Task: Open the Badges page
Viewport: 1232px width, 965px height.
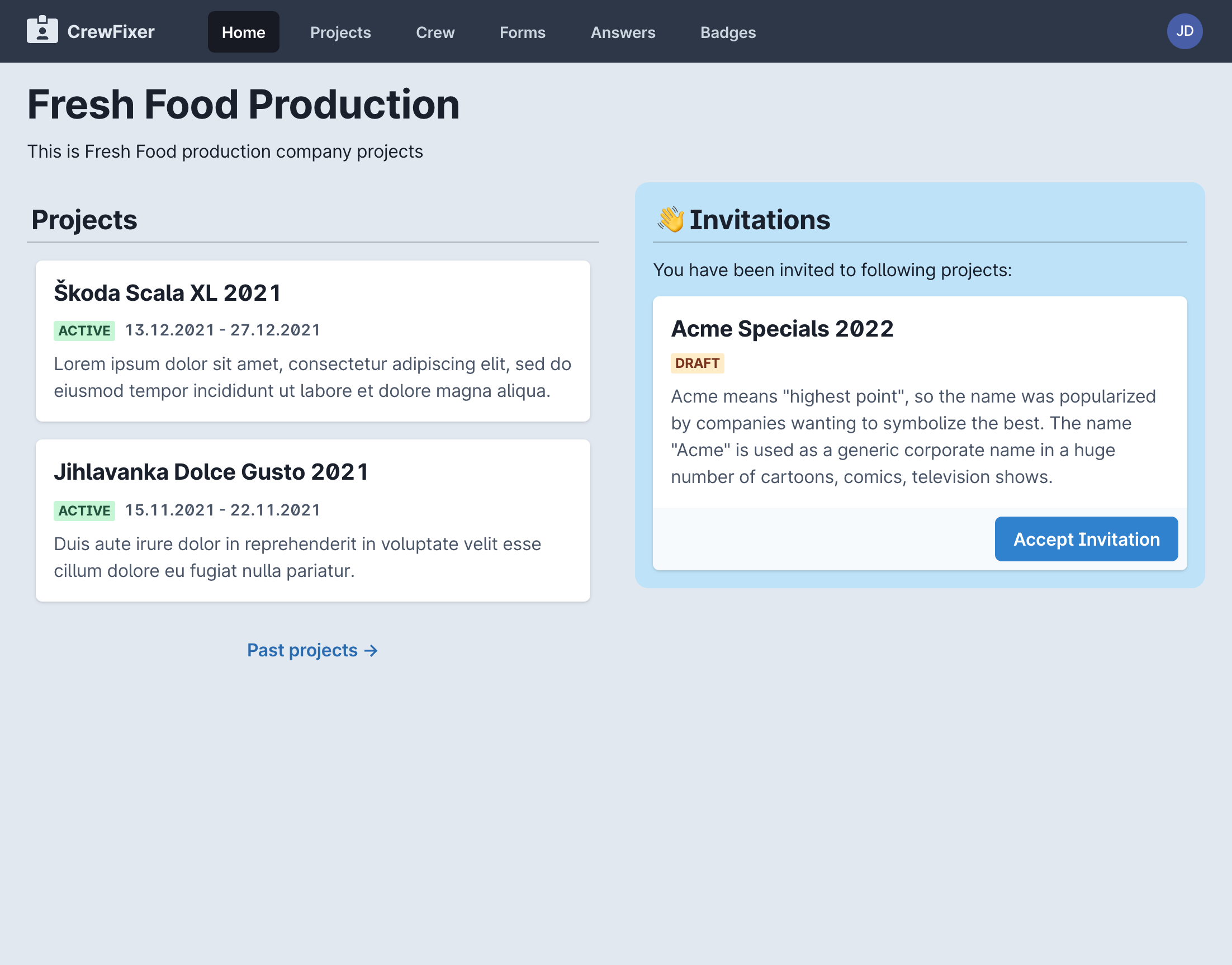Action: click(x=728, y=32)
